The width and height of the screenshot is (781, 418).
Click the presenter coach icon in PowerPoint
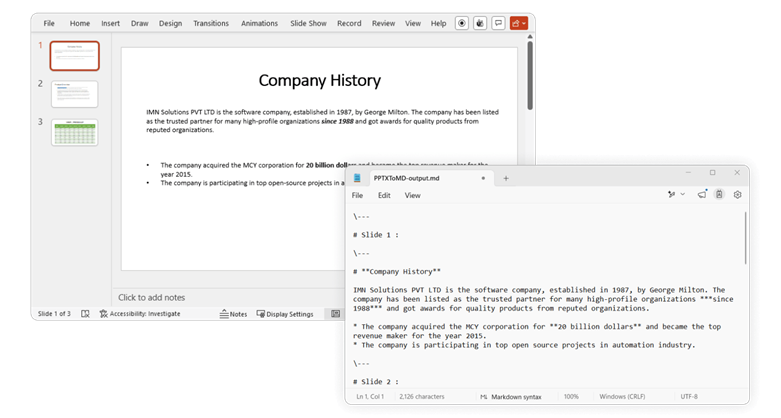tap(480, 23)
